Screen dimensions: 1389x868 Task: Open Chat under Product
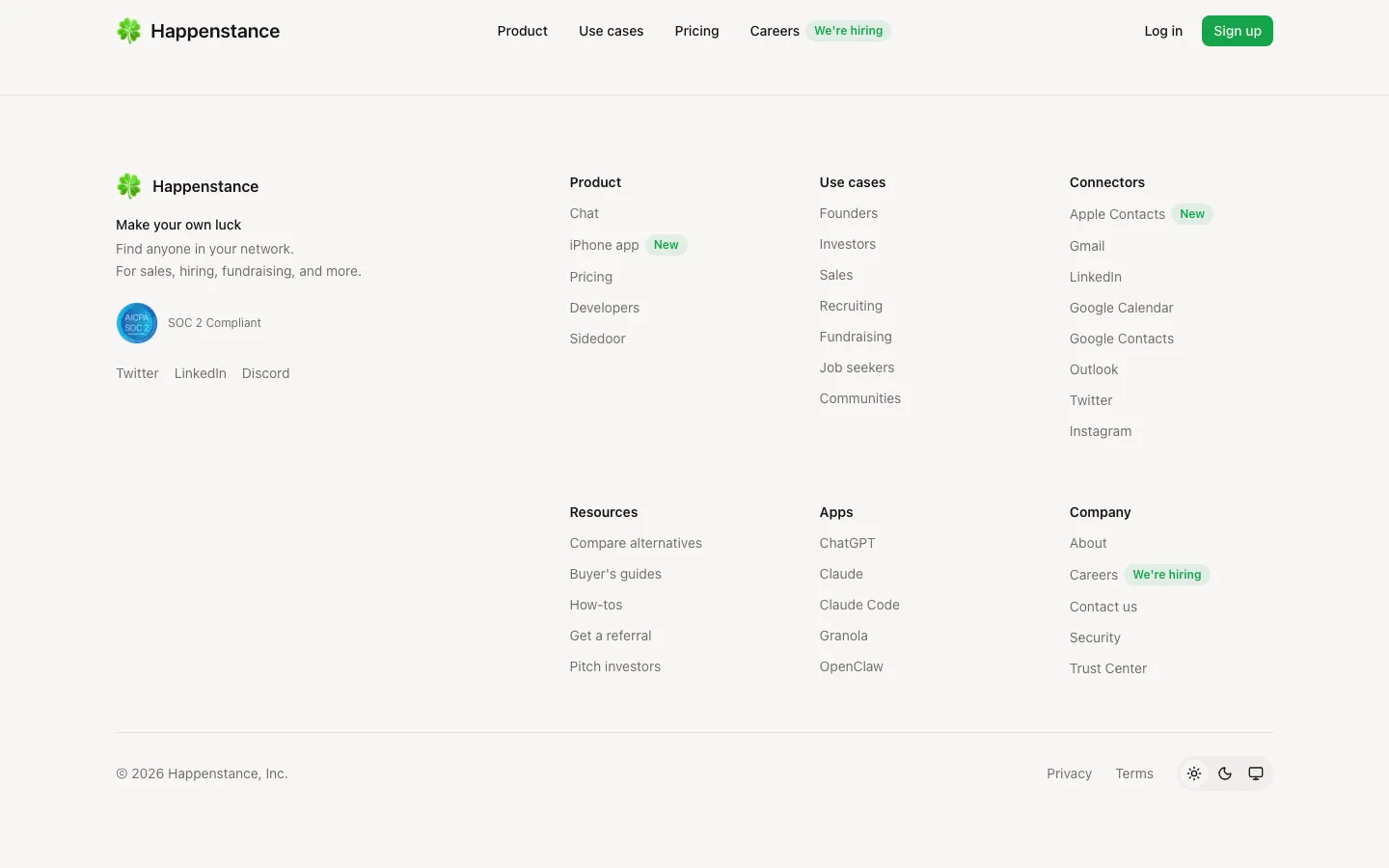tap(584, 213)
